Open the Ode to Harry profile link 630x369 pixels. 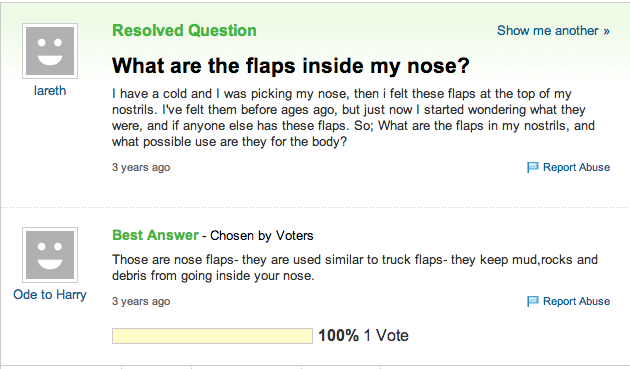pyautogui.click(x=50, y=295)
